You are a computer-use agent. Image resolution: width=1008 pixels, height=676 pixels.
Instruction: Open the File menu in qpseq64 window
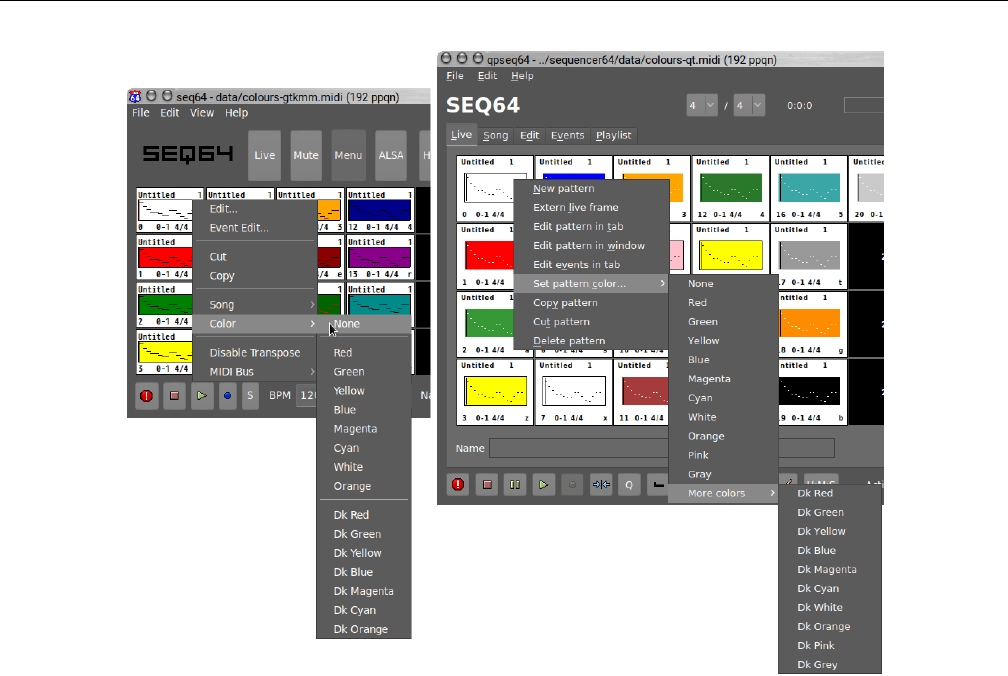coord(454,75)
